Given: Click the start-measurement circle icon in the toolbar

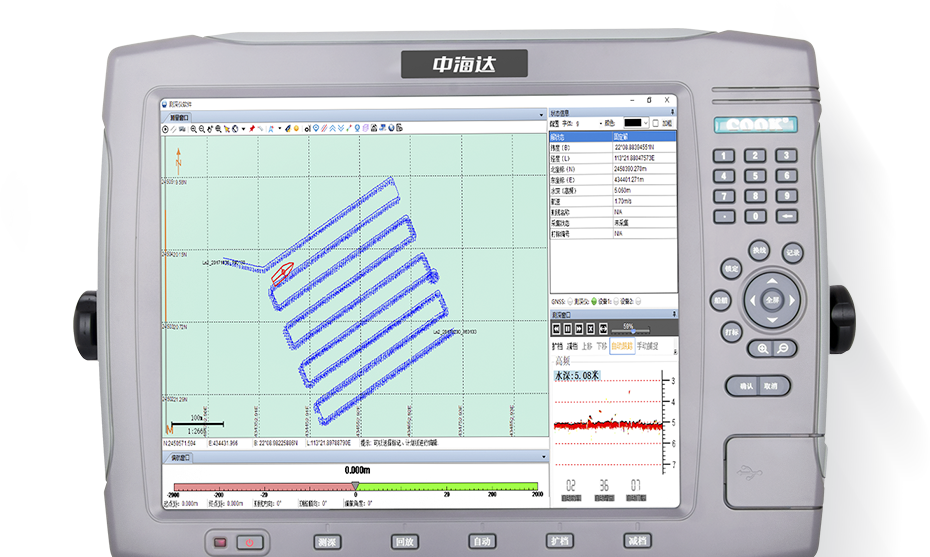Looking at the screenshot, I should pos(165,129).
